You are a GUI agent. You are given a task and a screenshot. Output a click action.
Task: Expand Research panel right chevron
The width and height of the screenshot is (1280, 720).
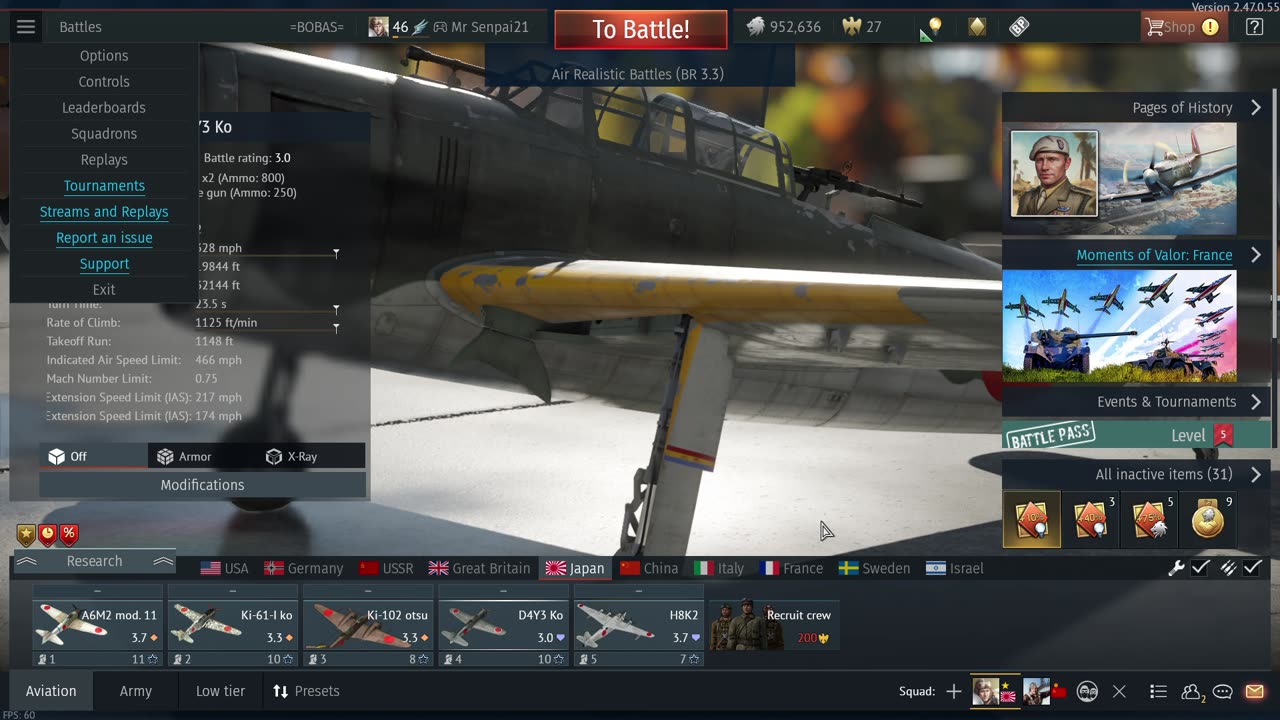tap(163, 561)
